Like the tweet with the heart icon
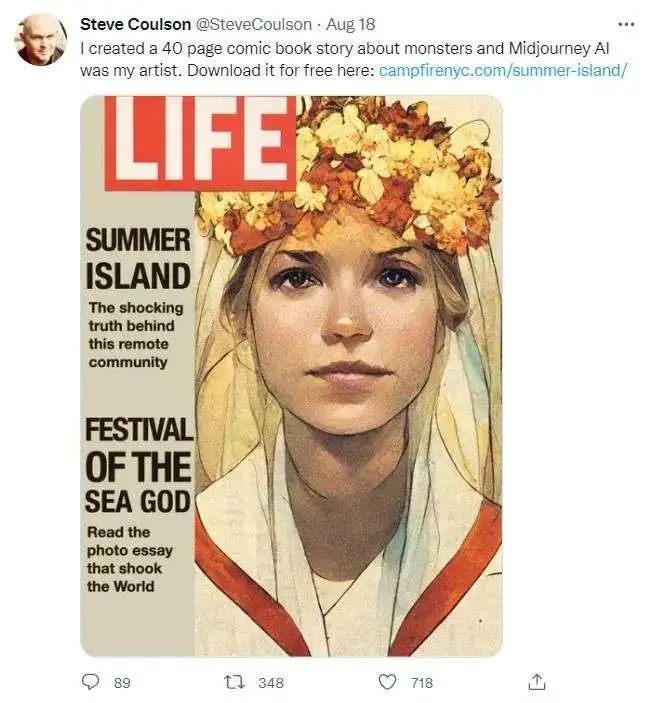Screen dimensions: 647x703 [387, 682]
